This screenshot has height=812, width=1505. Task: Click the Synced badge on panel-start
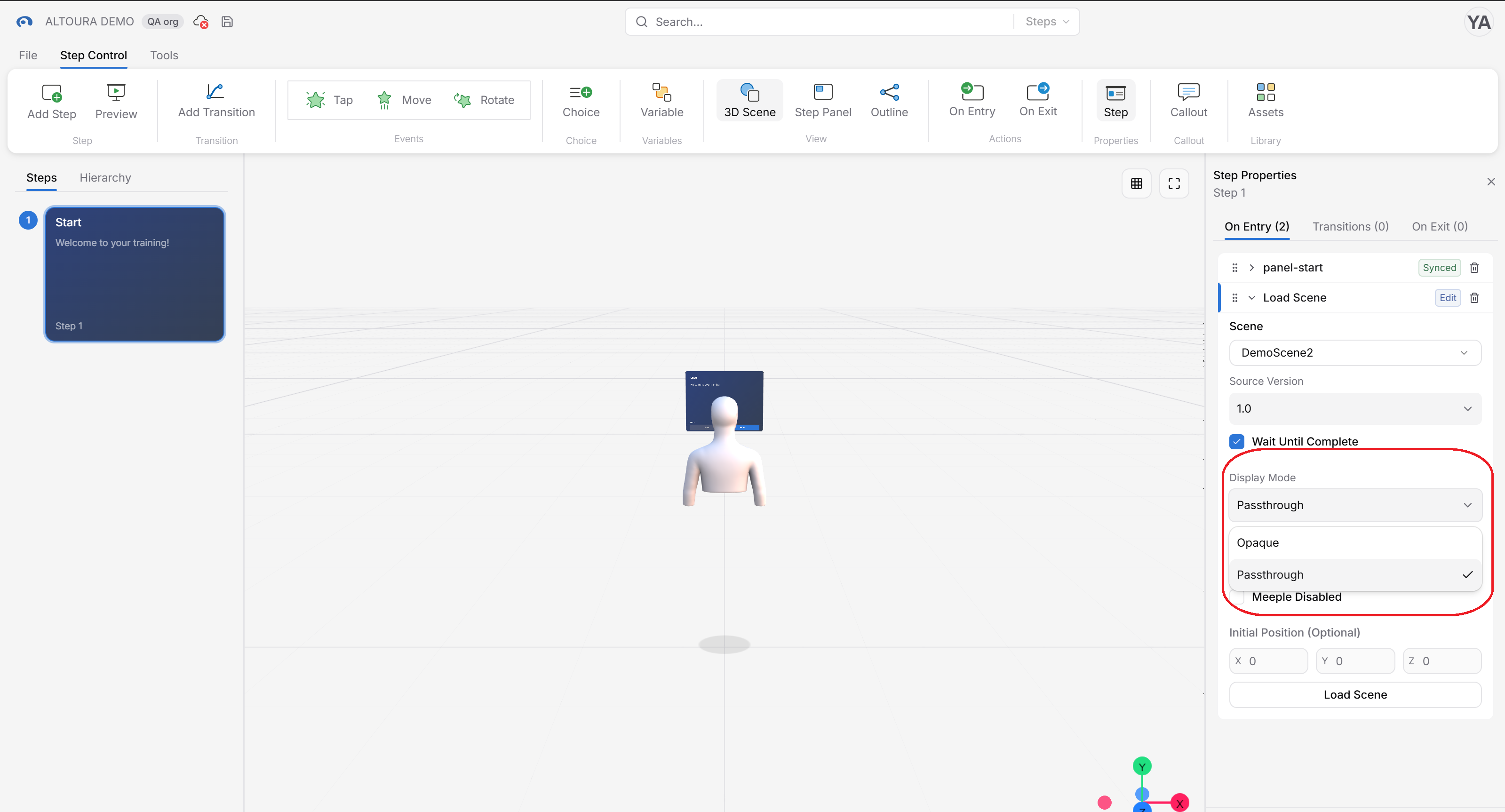click(x=1439, y=268)
